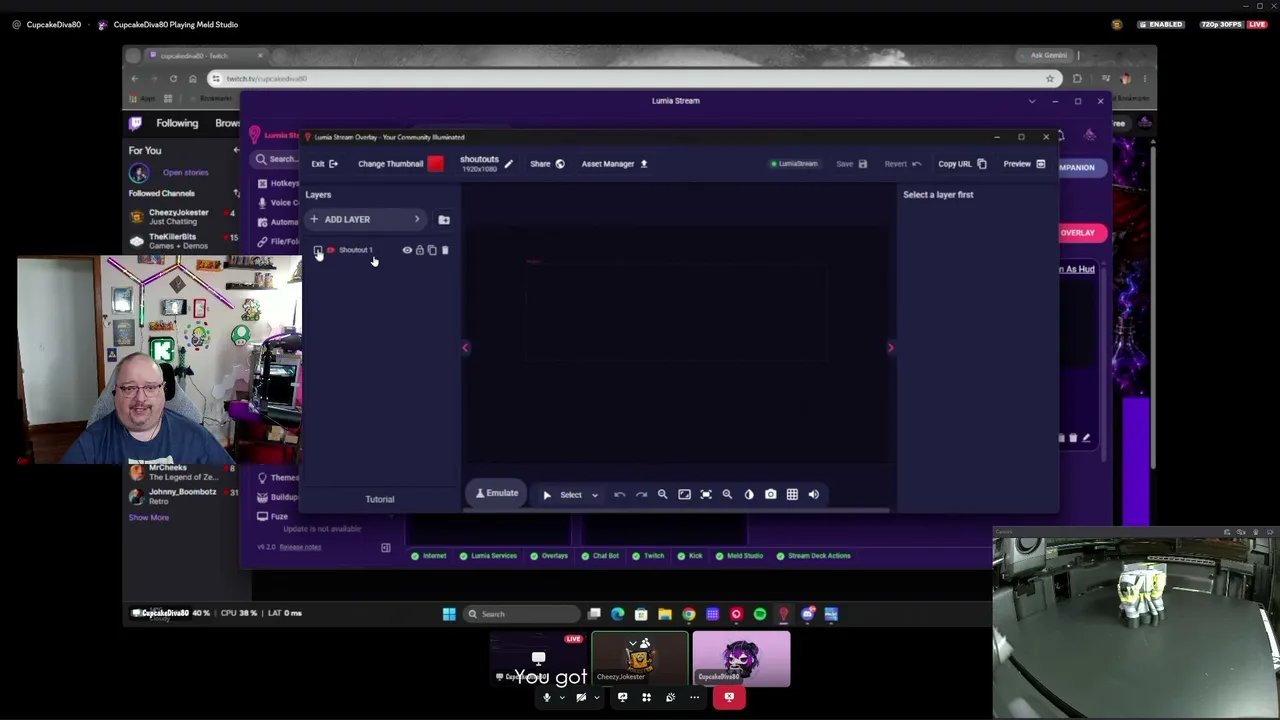1280x720 pixels.
Task: Click the Twitch address bar URL
Action: tap(266, 79)
